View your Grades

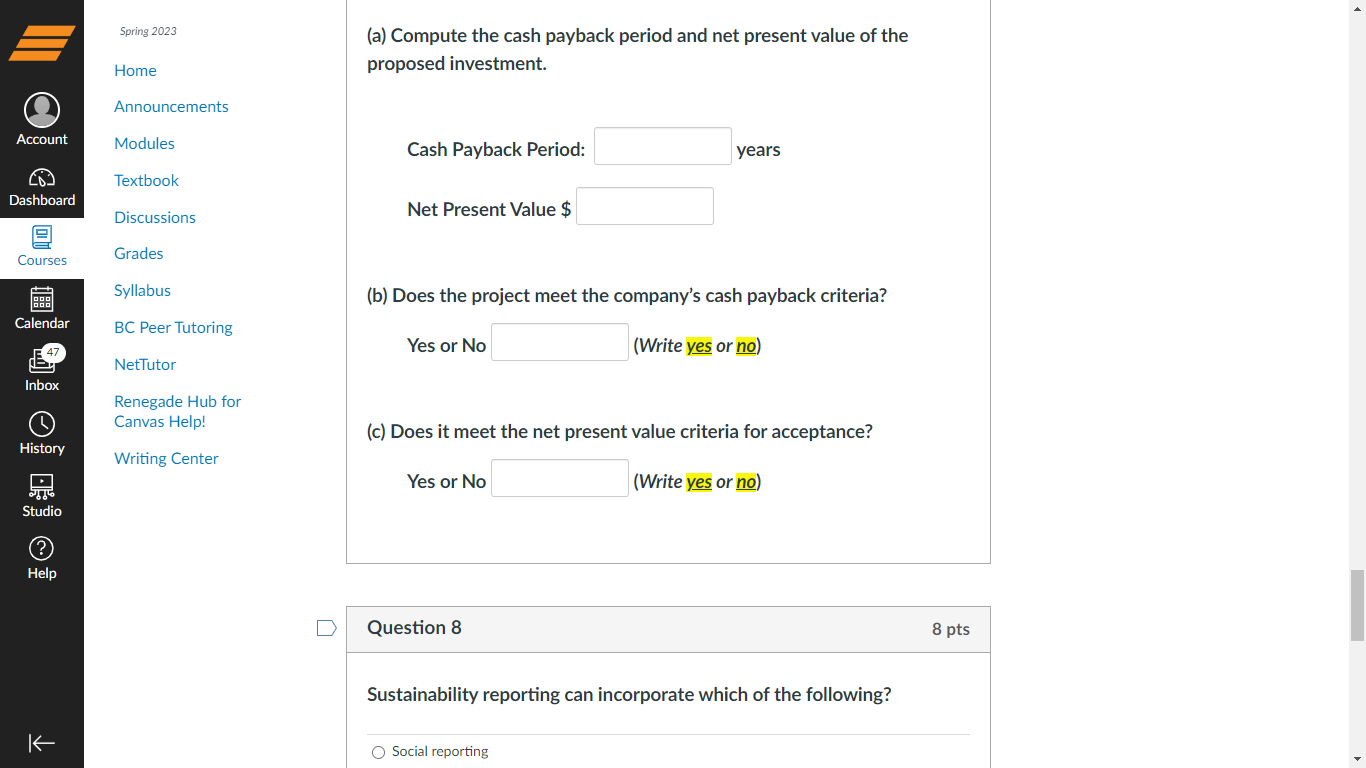138,253
